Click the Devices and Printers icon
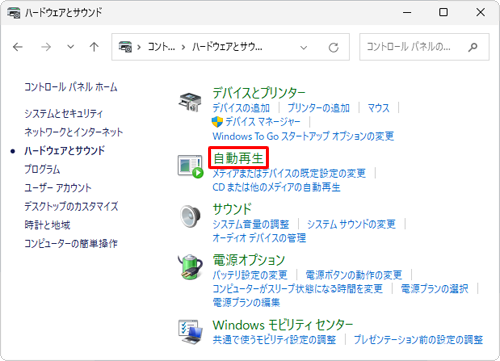Screen dimensions: 500x361 pos(190,102)
